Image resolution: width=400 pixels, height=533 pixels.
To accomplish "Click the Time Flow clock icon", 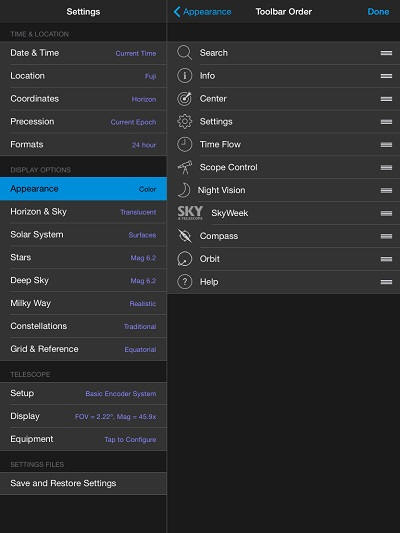I will click(x=185, y=144).
